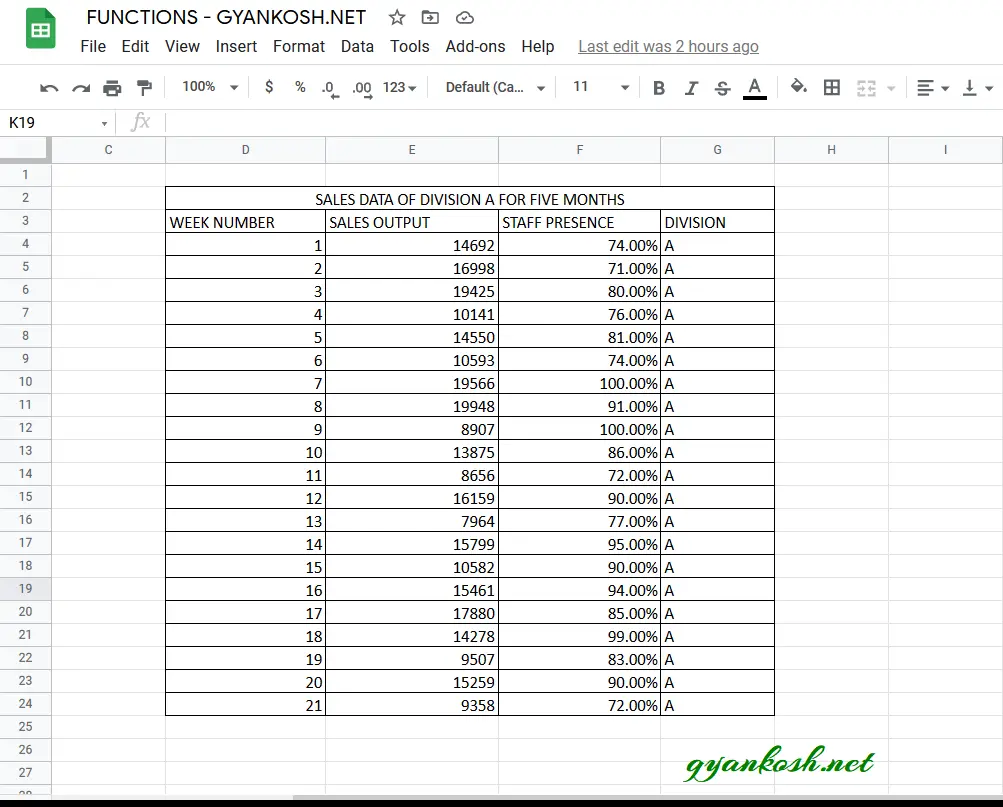Undo the last action
This screenshot has height=807, width=1003.
click(49, 88)
